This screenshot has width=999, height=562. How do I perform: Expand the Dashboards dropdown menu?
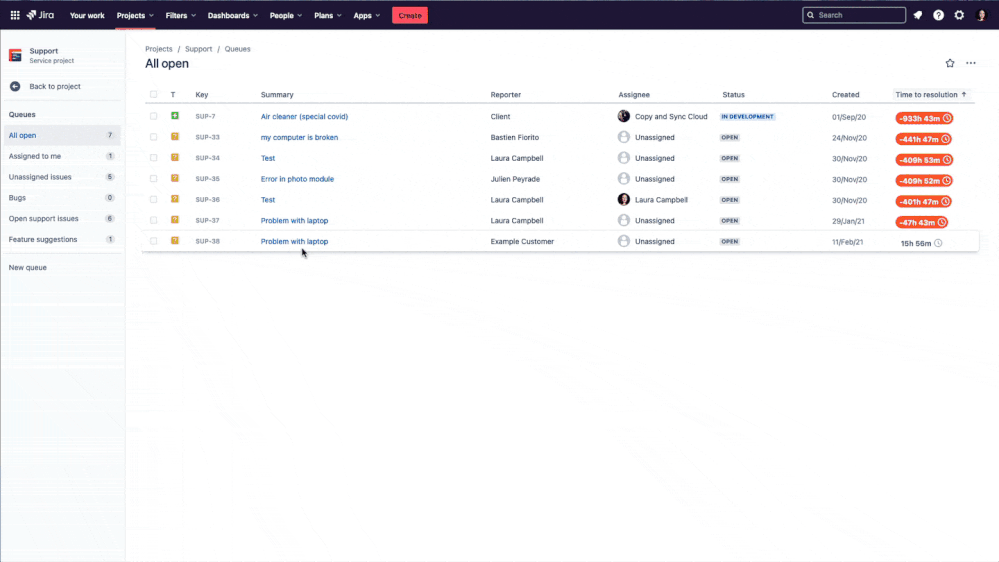point(233,15)
